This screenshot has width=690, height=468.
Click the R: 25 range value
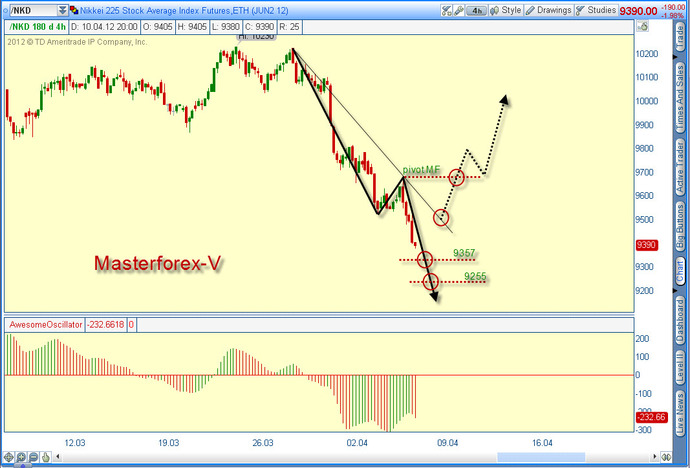(289, 27)
